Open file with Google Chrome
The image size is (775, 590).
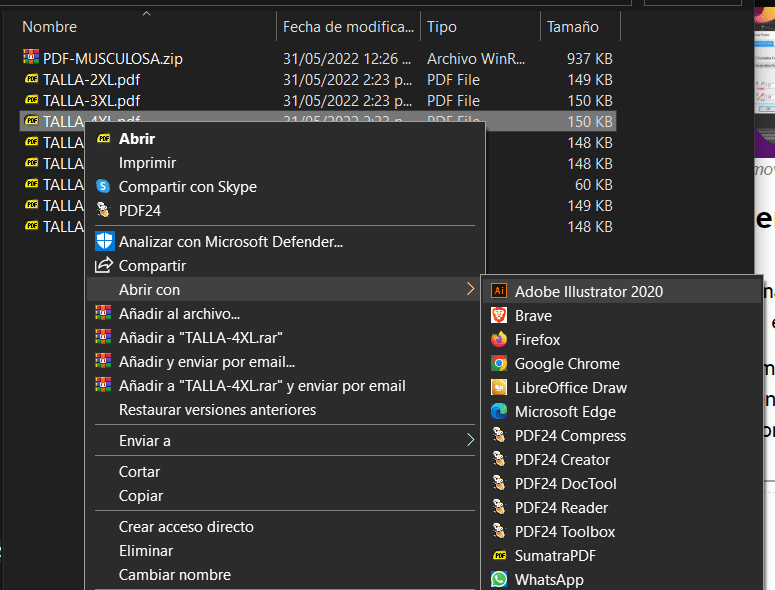pos(621,364)
